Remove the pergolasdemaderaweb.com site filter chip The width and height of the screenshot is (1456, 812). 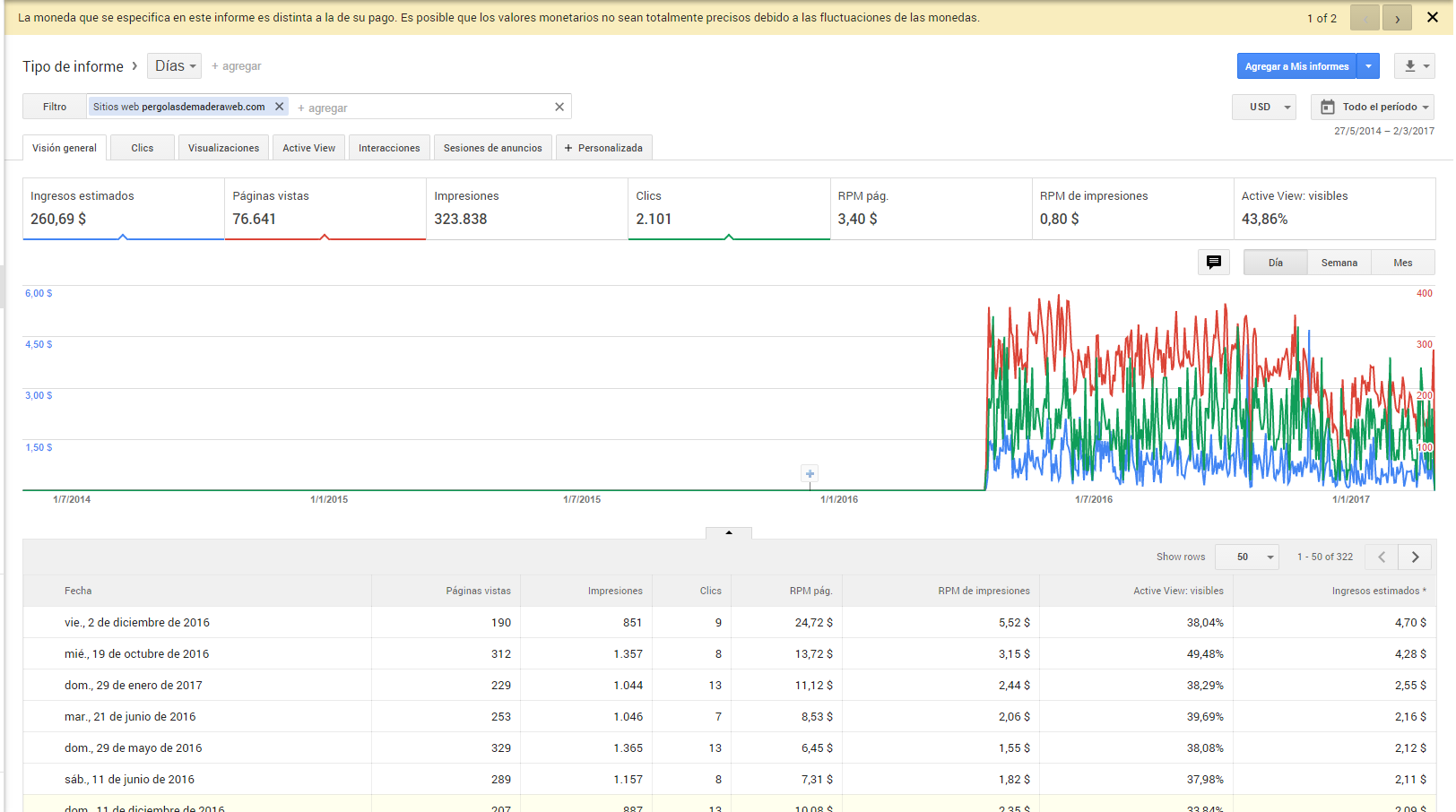[x=280, y=107]
